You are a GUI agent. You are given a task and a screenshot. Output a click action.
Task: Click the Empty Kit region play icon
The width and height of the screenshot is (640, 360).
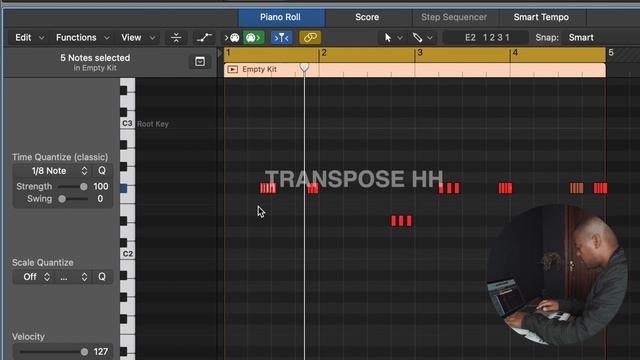tap(232, 69)
